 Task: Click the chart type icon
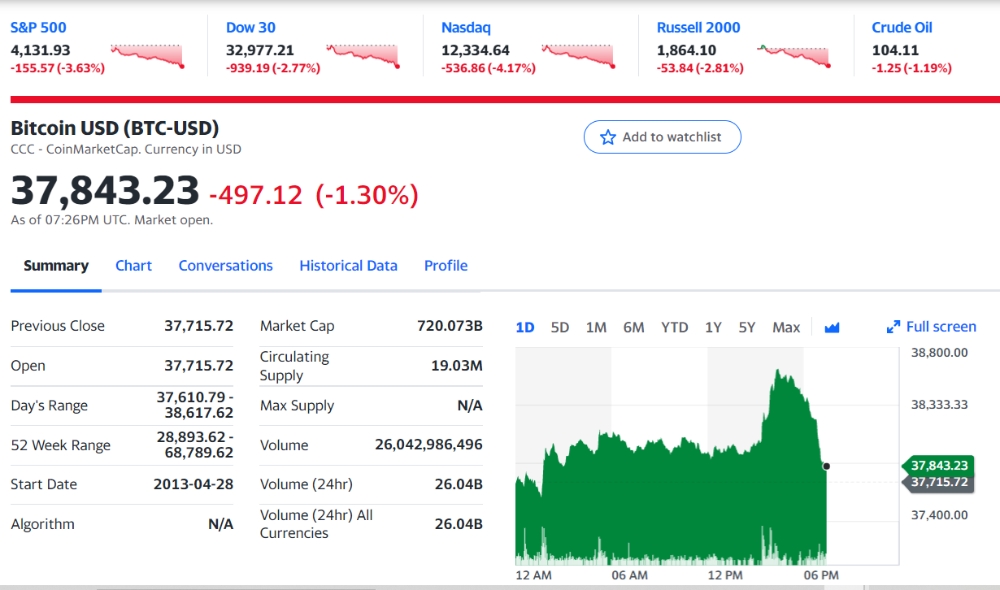pos(832,327)
